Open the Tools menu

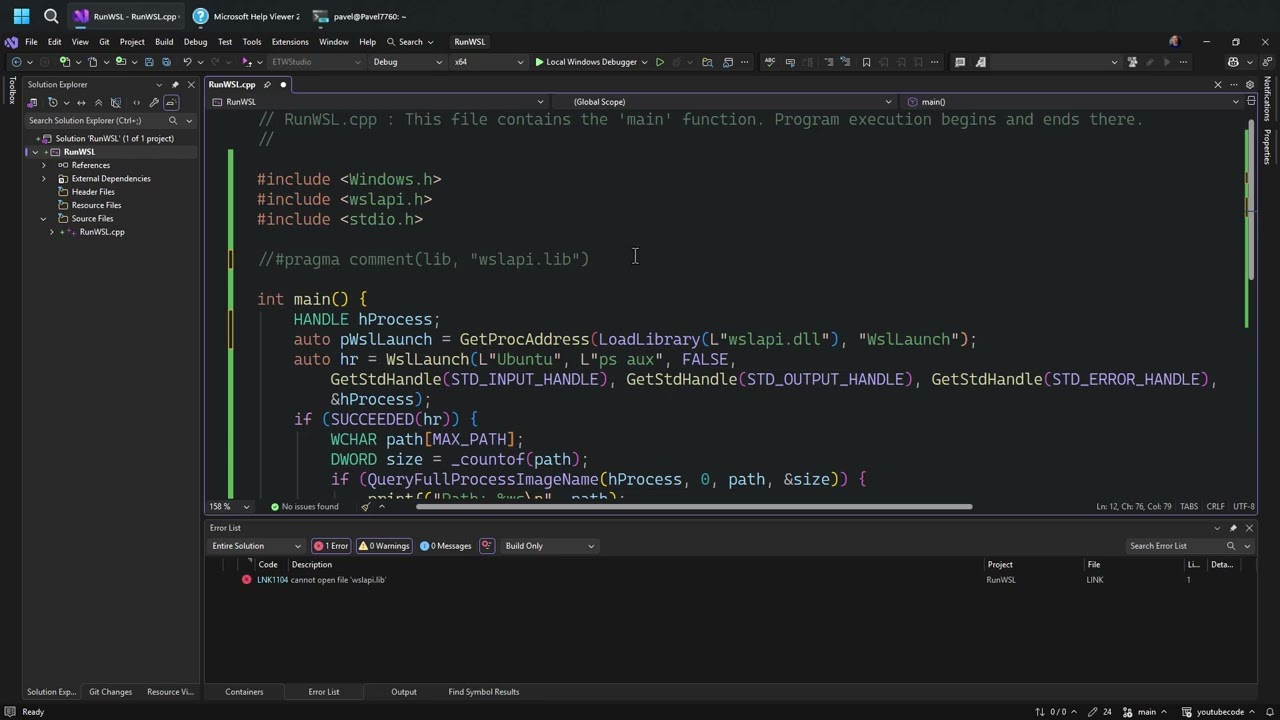(251, 42)
